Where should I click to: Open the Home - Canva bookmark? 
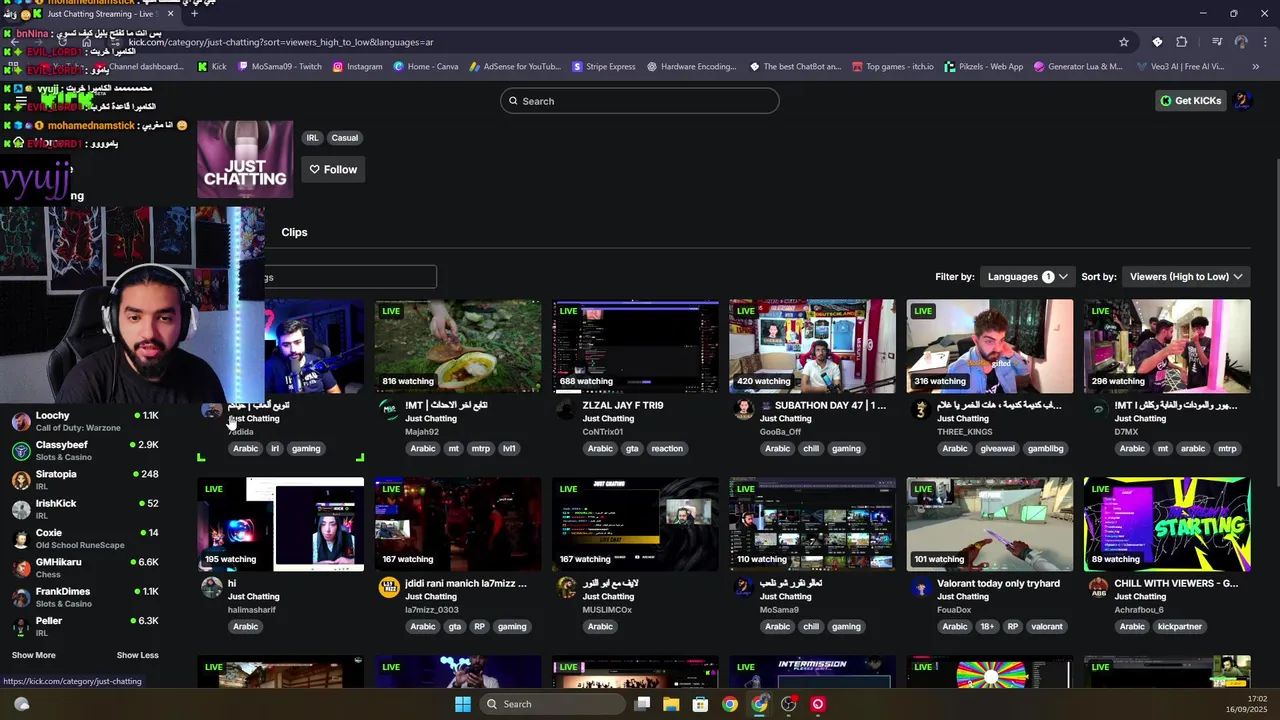pyautogui.click(x=426, y=67)
